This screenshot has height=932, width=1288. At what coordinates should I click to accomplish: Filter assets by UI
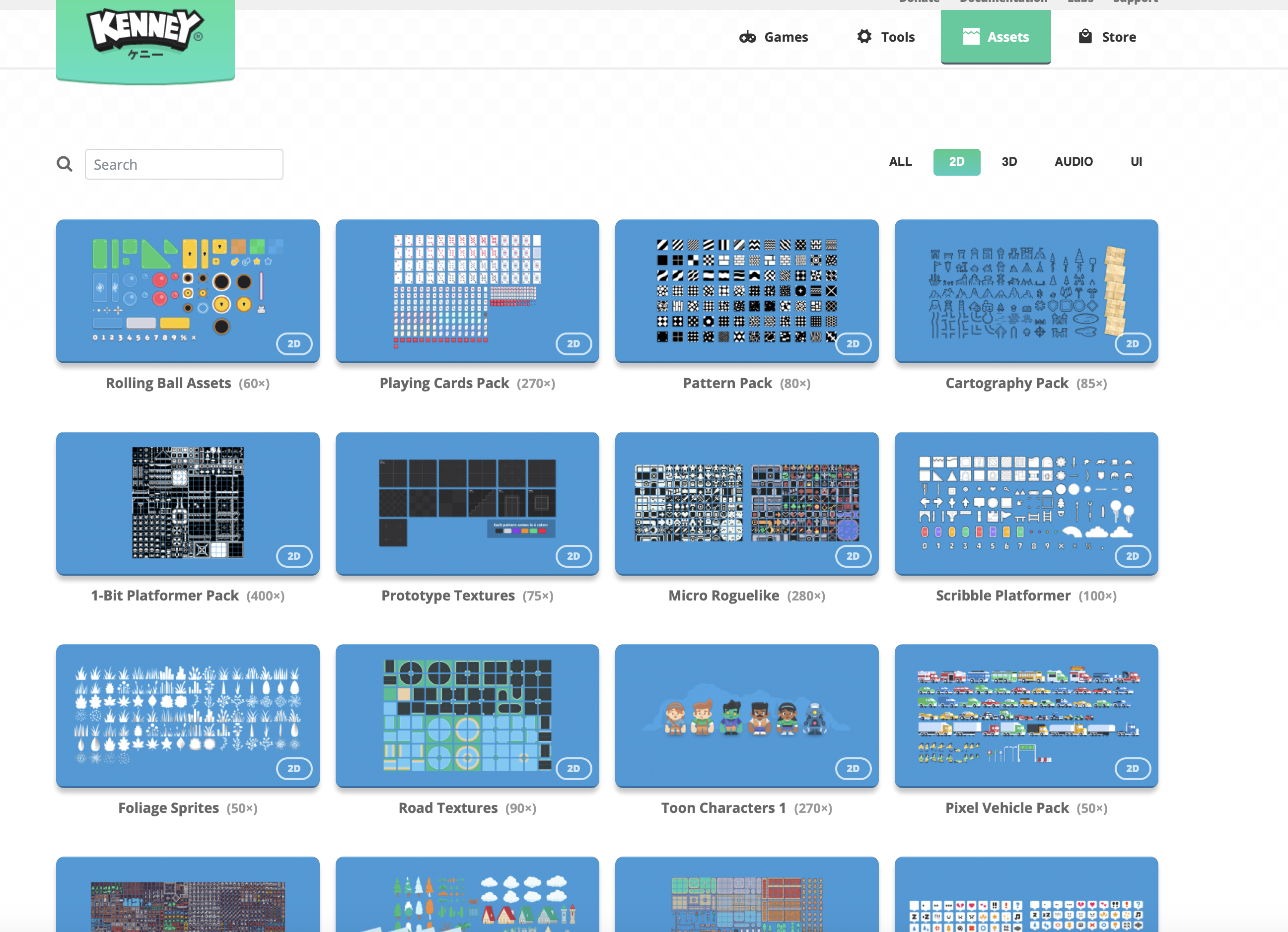pos(1137,162)
